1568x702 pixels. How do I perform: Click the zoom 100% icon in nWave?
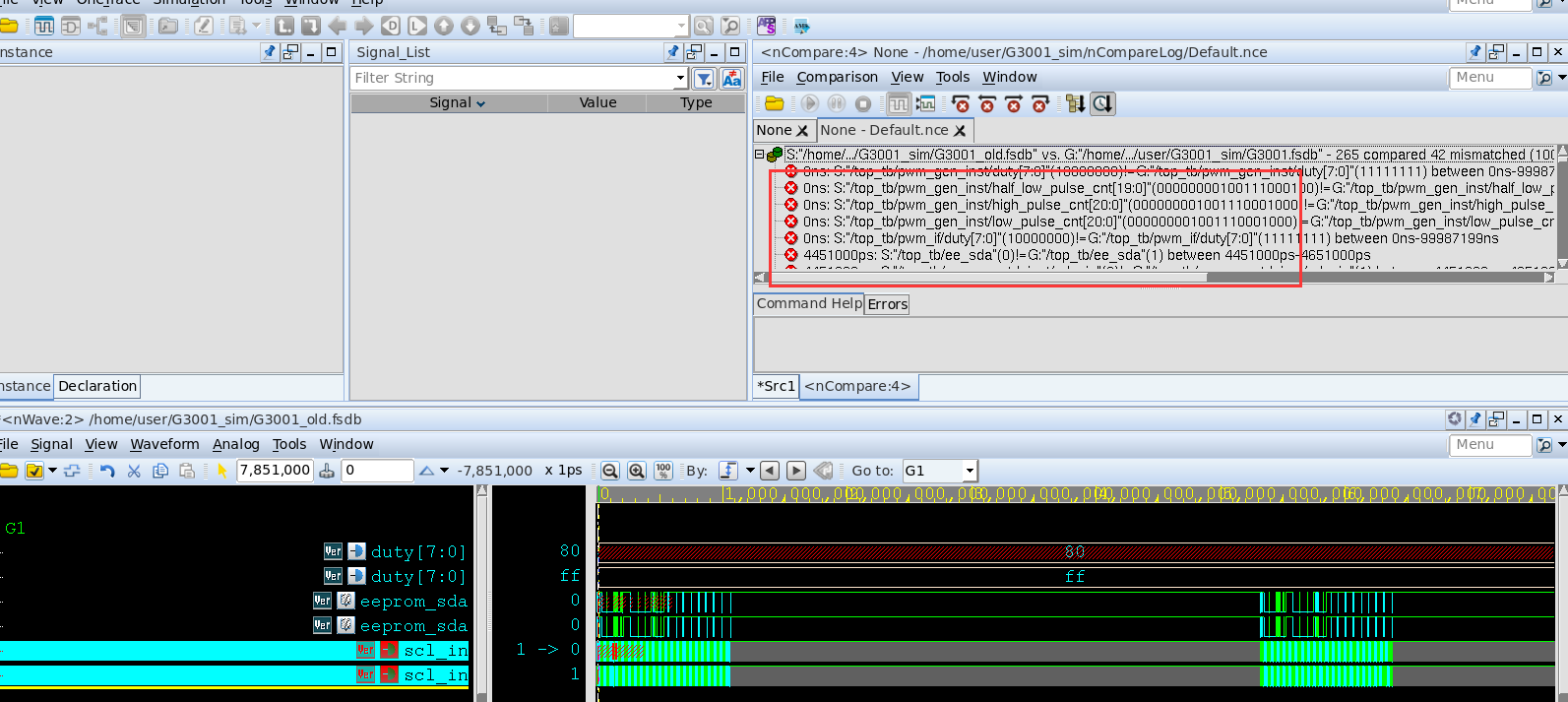point(663,471)
